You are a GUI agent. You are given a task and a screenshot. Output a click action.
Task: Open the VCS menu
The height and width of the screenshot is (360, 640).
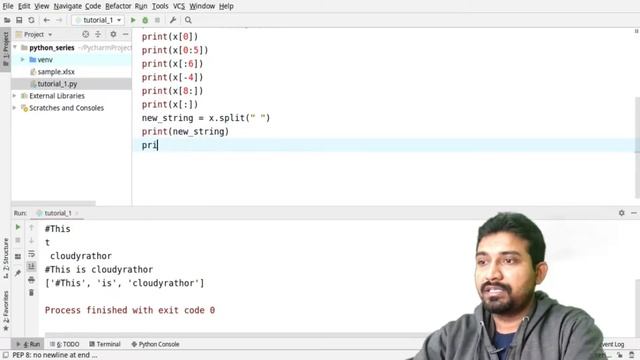(x=179, y=6)
